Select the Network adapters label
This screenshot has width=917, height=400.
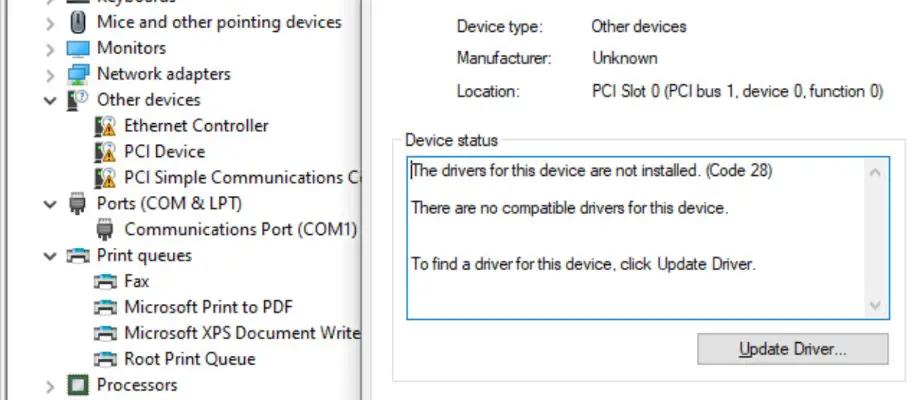tap(163, 74)
